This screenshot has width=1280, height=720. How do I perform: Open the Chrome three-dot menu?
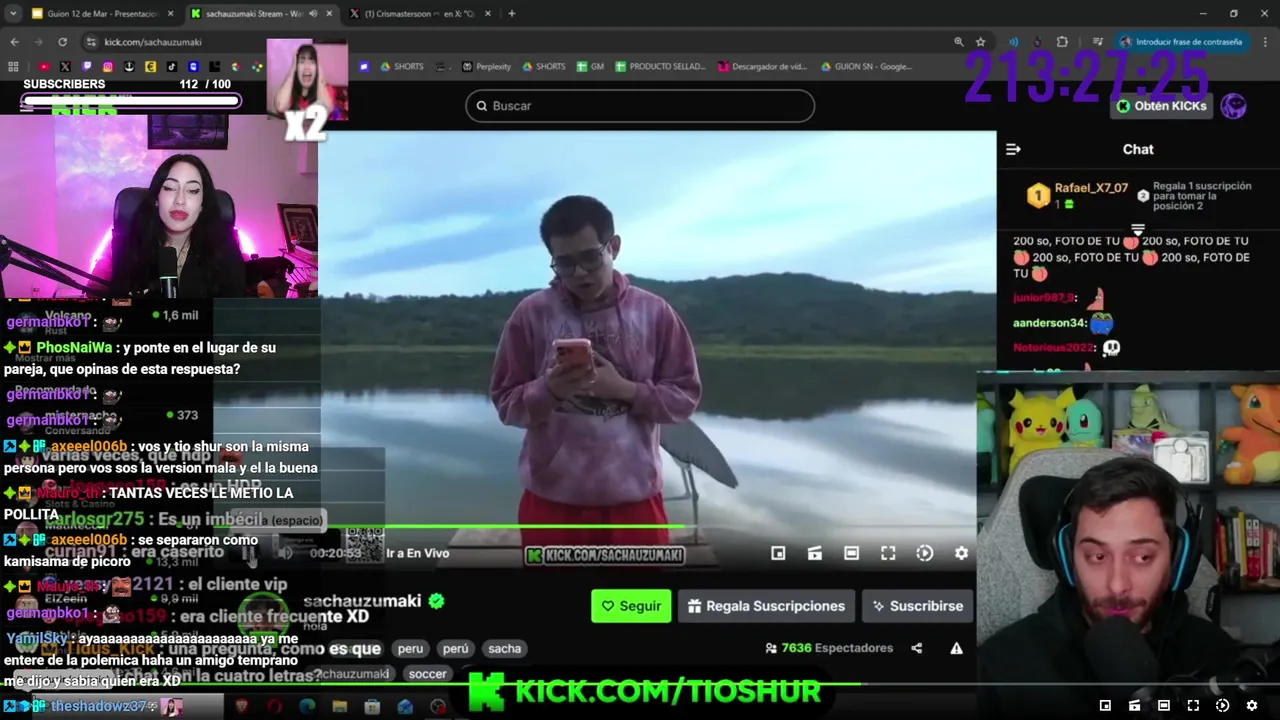pos(1265,42)
